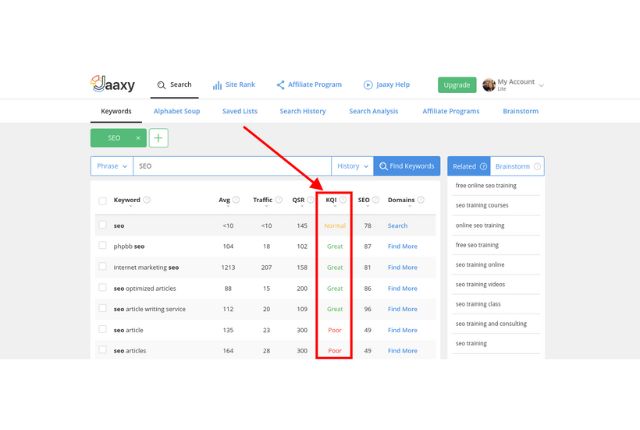Click the info icon next to Domains header
The width and height of the screenshot is (640, 430).
pyautogui.click(x=421, y=200)
